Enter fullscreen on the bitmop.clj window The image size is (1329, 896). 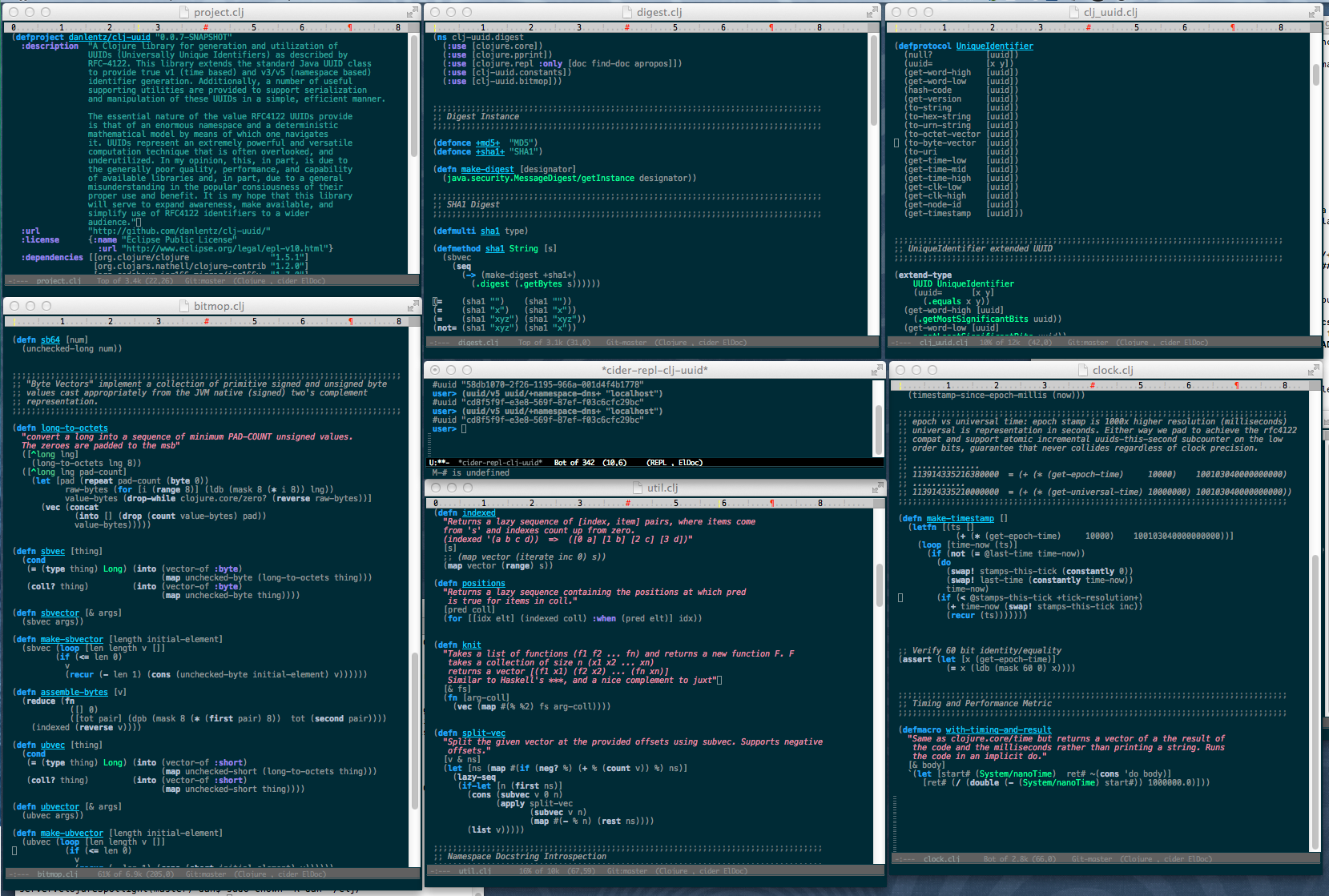pos(413,306)
